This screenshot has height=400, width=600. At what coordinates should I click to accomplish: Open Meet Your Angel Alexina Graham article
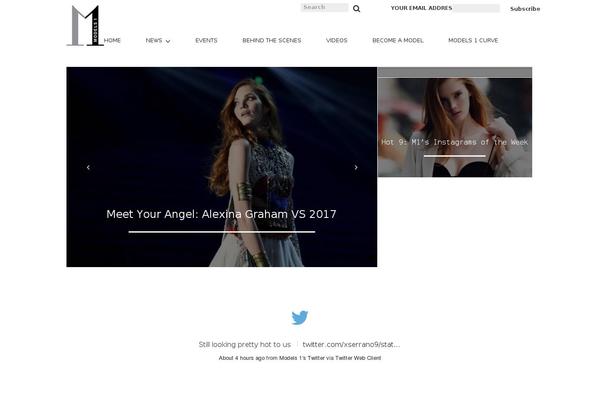click(x=221, y=214)
